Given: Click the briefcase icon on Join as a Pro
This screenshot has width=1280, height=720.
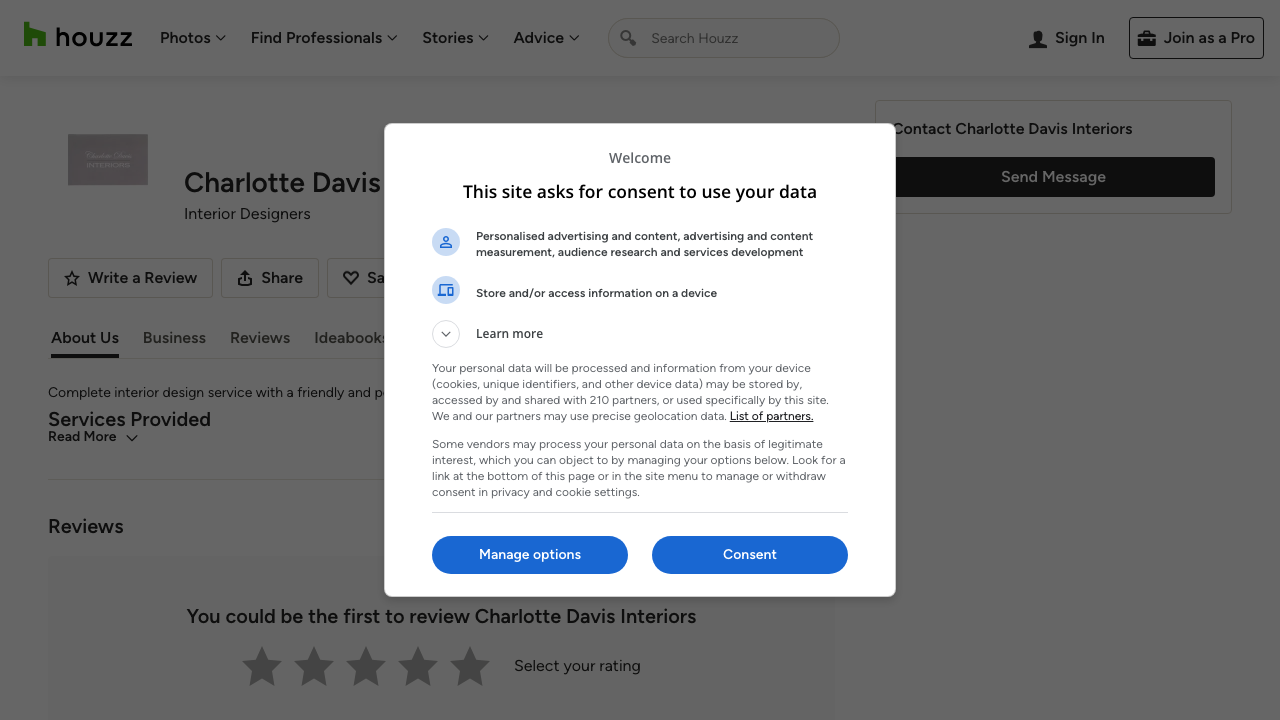Looking at the screenshot, I should (x=1146, y=38).
